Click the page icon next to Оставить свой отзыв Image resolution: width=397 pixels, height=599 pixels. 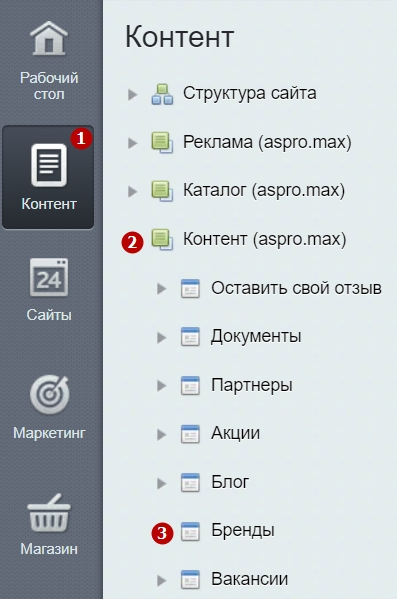coord(190,288)
